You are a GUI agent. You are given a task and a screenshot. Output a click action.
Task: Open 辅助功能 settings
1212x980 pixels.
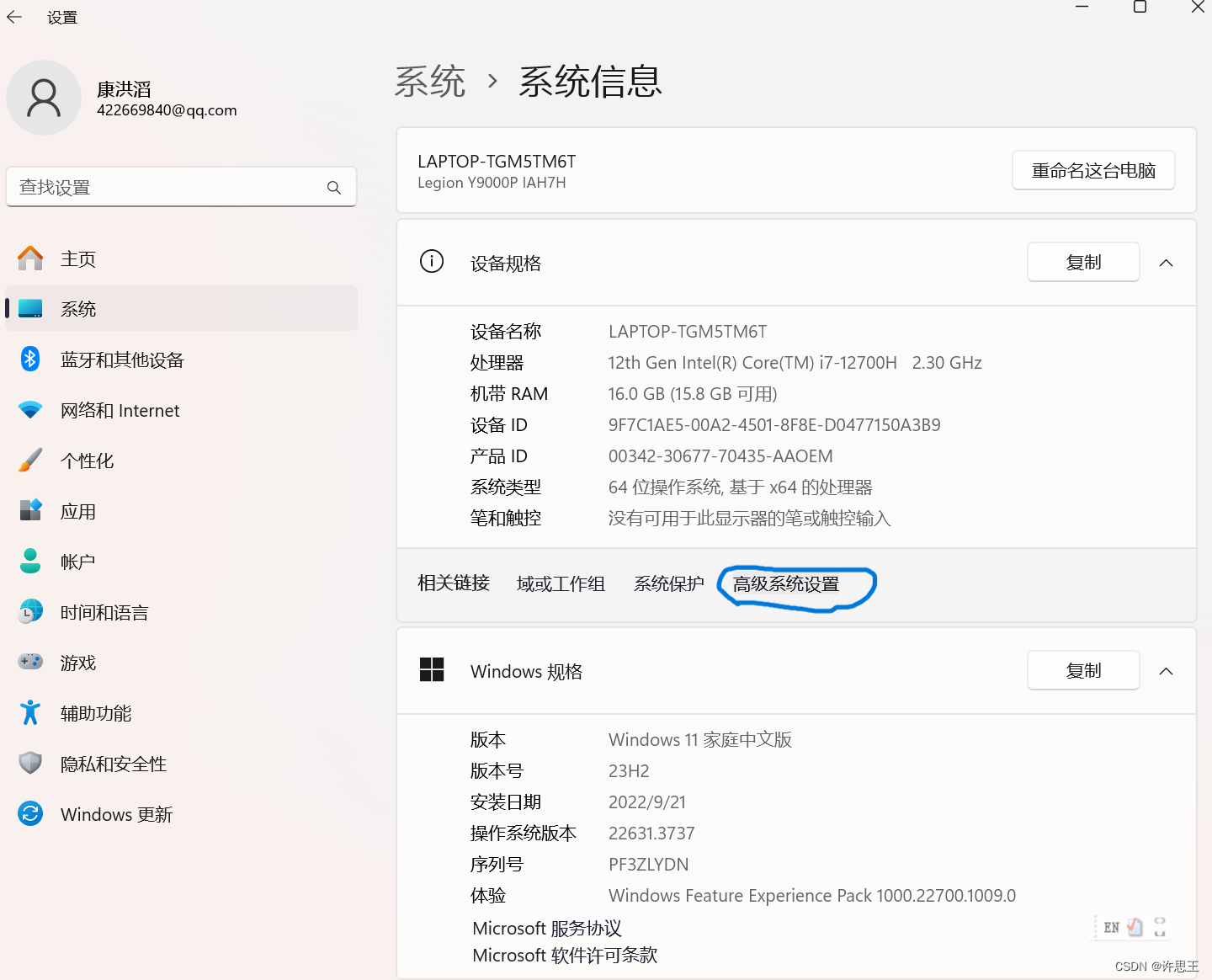pos(182,713)
